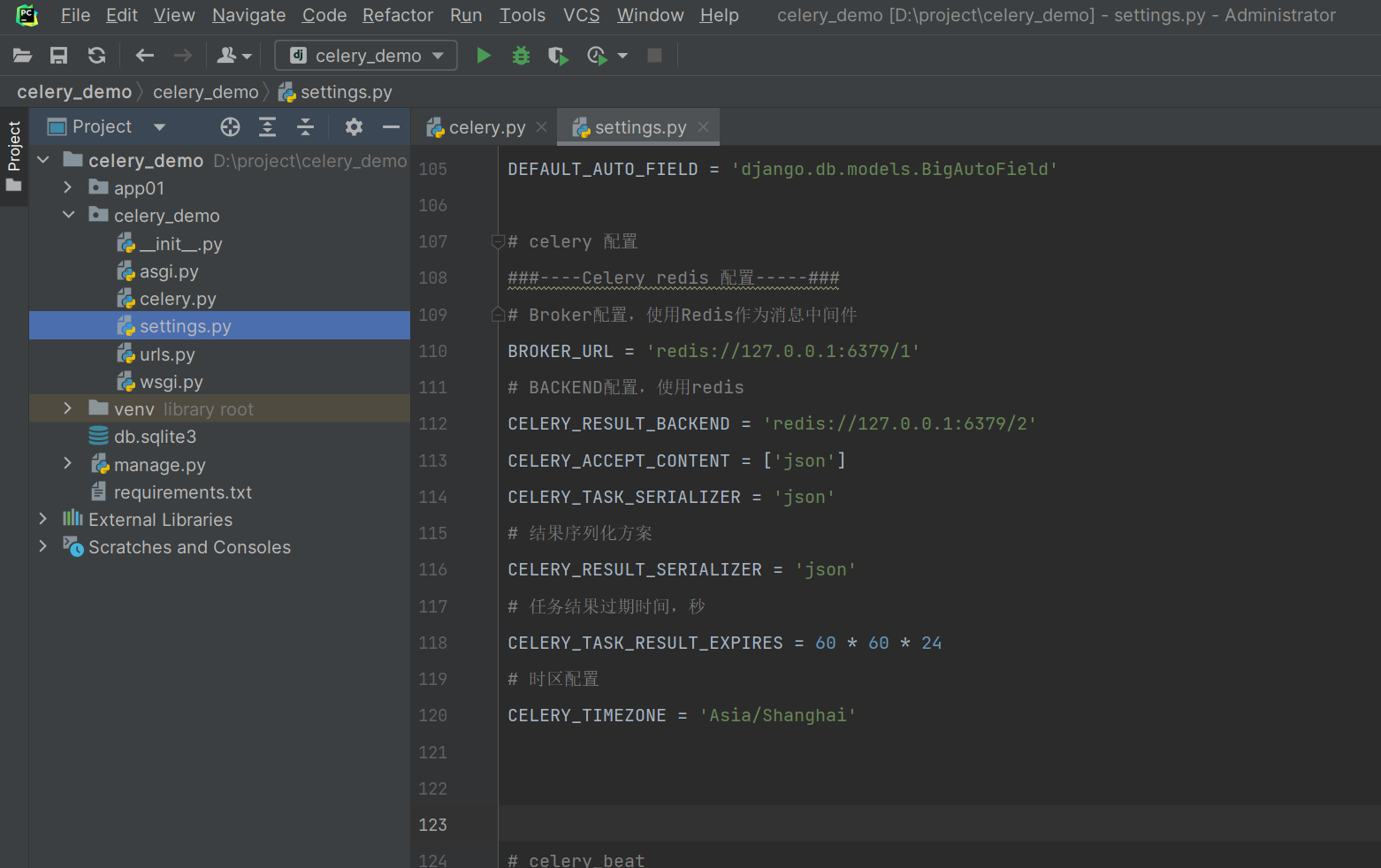Click celery_demo root breadcrumb

74,92
